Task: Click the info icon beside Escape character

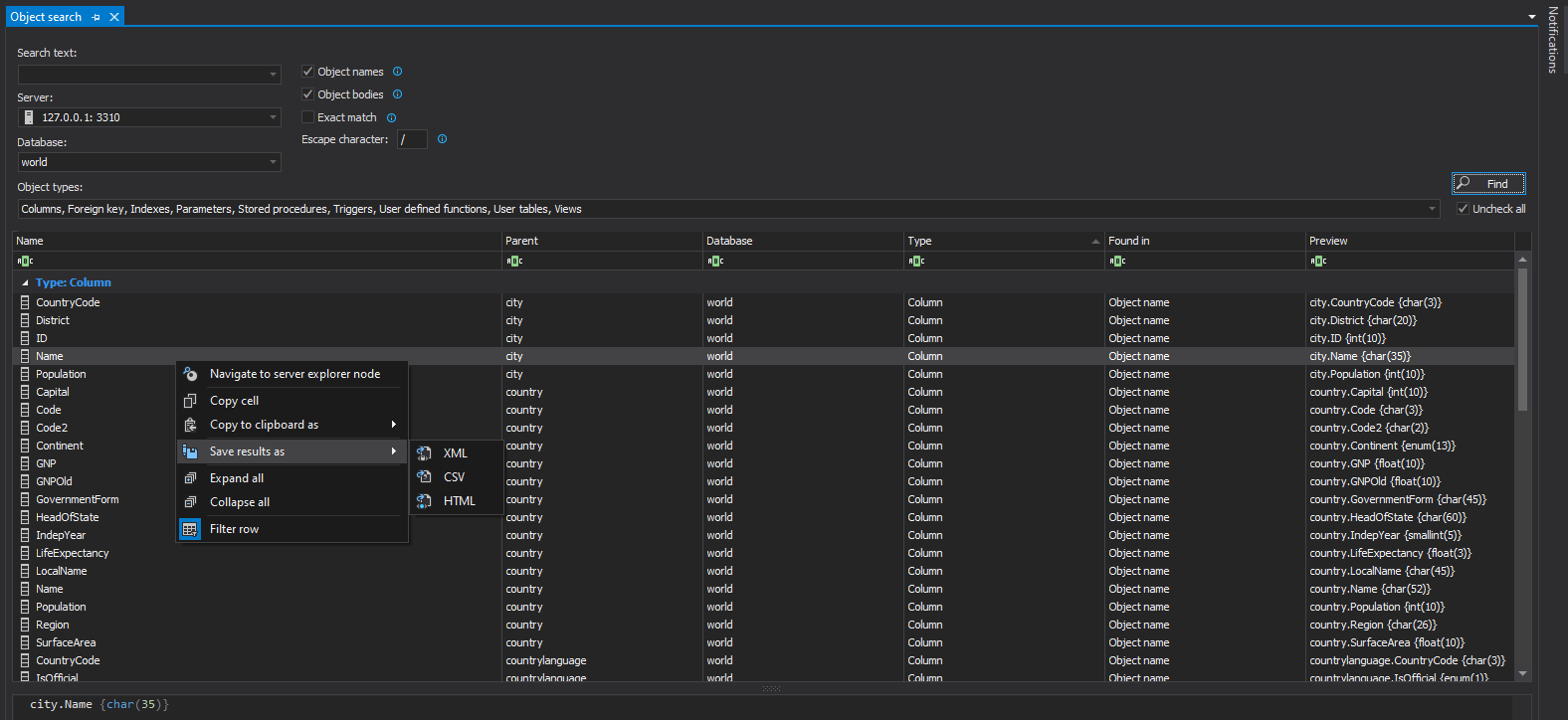Action: 442,139
